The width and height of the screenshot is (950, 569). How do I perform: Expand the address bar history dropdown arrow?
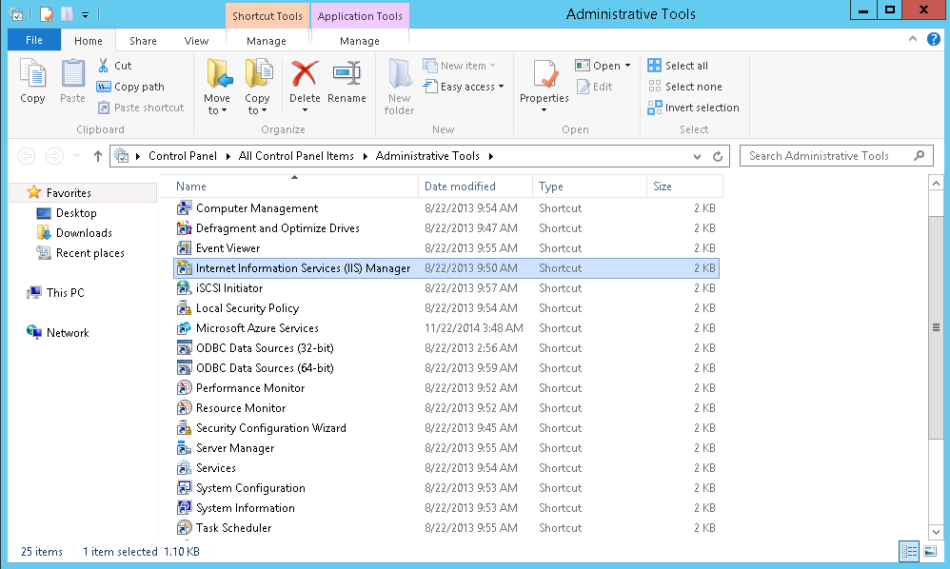(697, 156)
